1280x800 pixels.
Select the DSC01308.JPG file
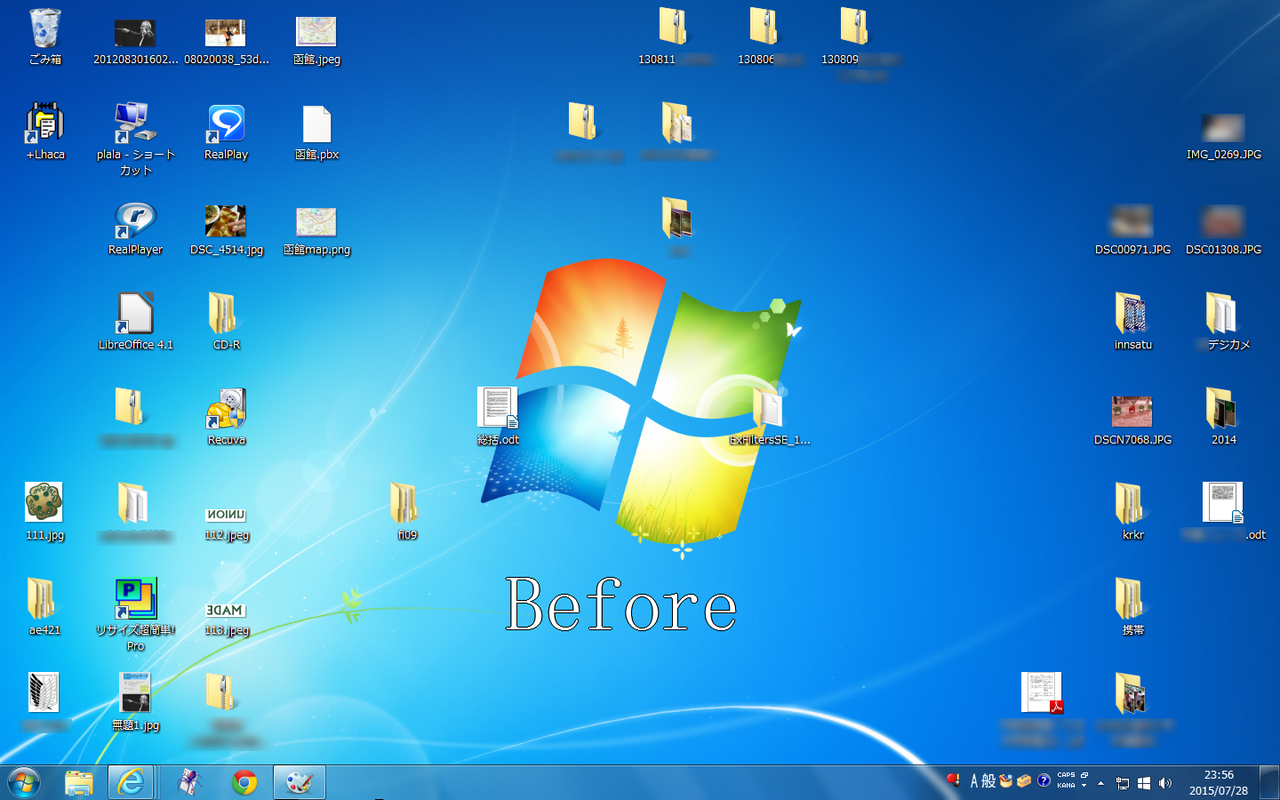click(1223, 221)
